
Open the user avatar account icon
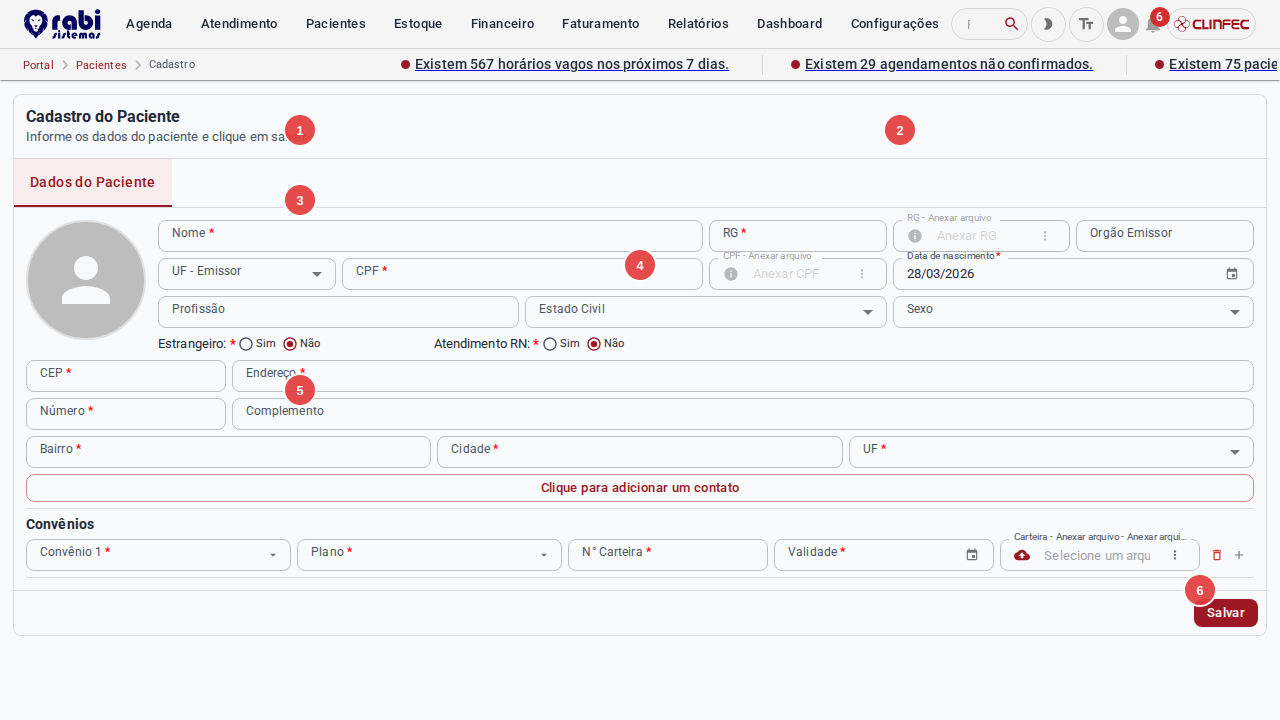coord(1123,24)
